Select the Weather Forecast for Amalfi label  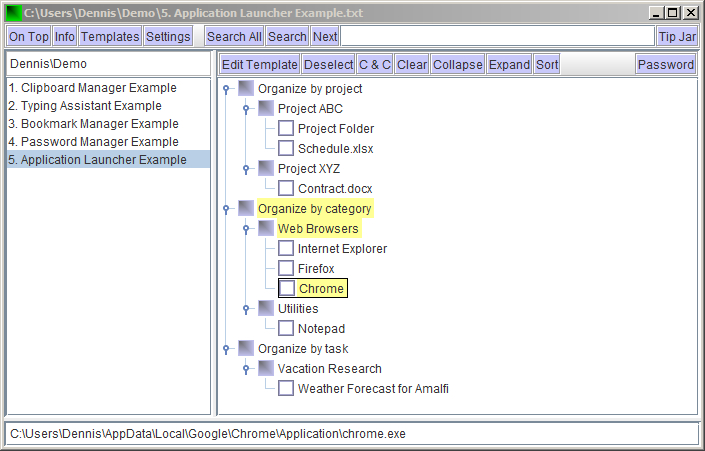tap(373, 388)
